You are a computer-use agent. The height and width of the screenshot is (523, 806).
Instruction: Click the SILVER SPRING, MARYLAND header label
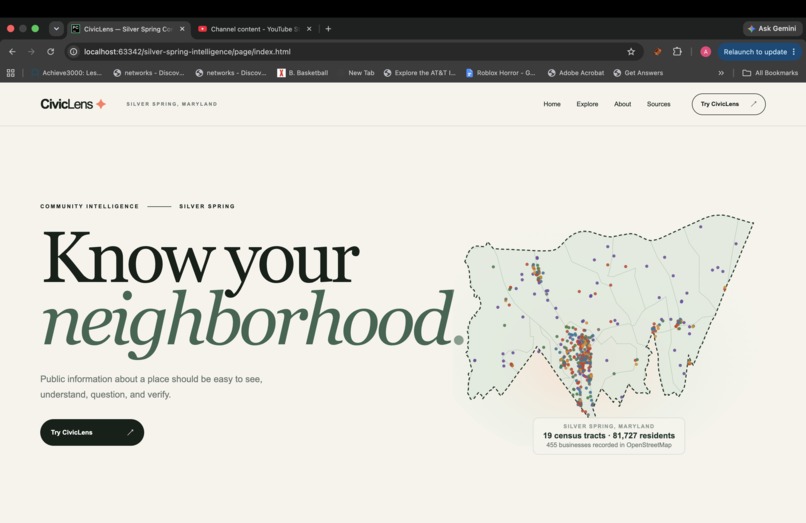(x=172, y=104)
